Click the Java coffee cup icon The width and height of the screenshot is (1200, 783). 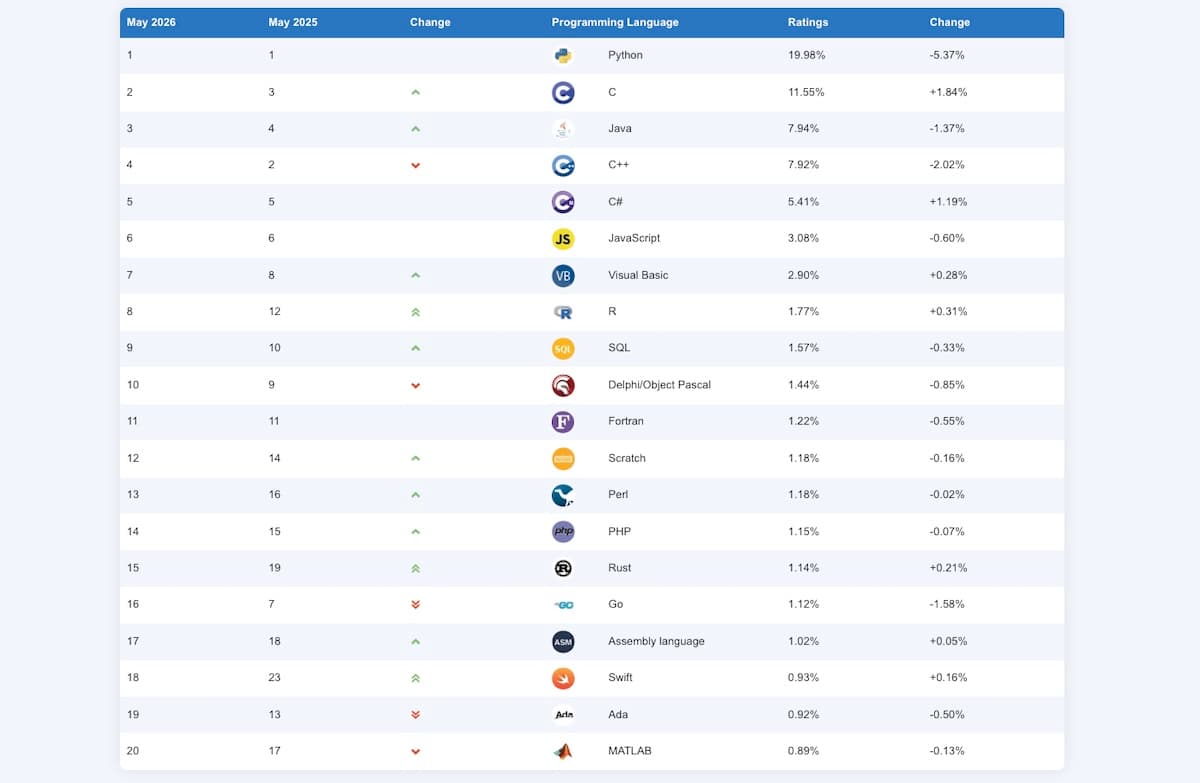[563, 128]
